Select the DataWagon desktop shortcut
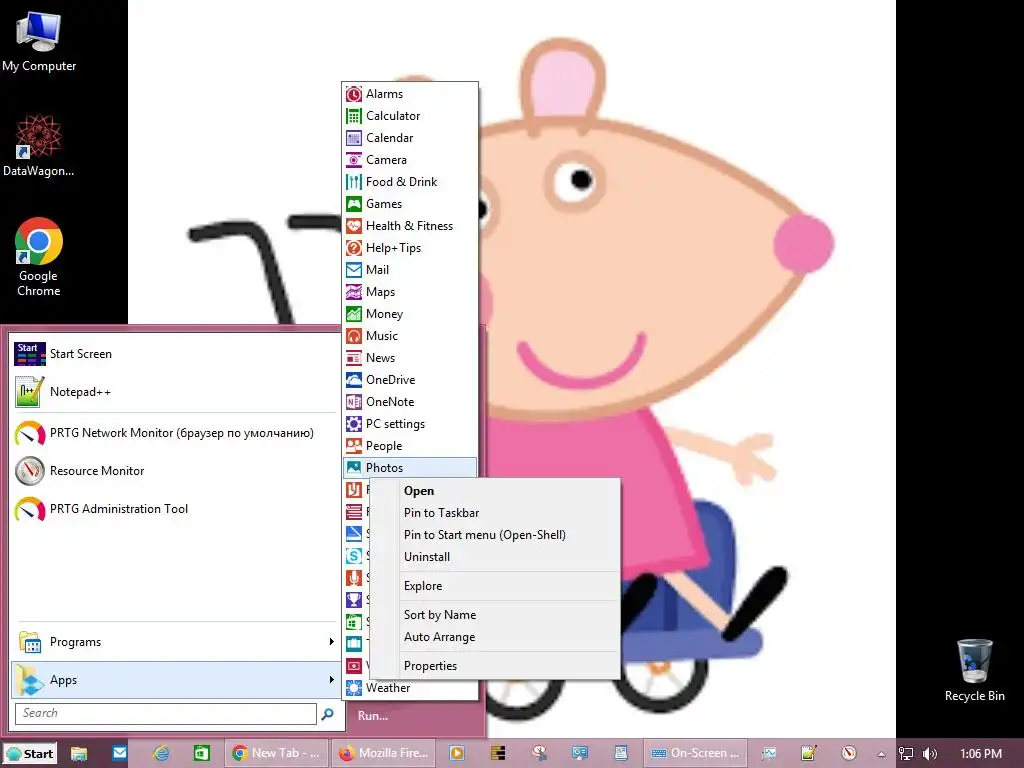 click(39, 145)
